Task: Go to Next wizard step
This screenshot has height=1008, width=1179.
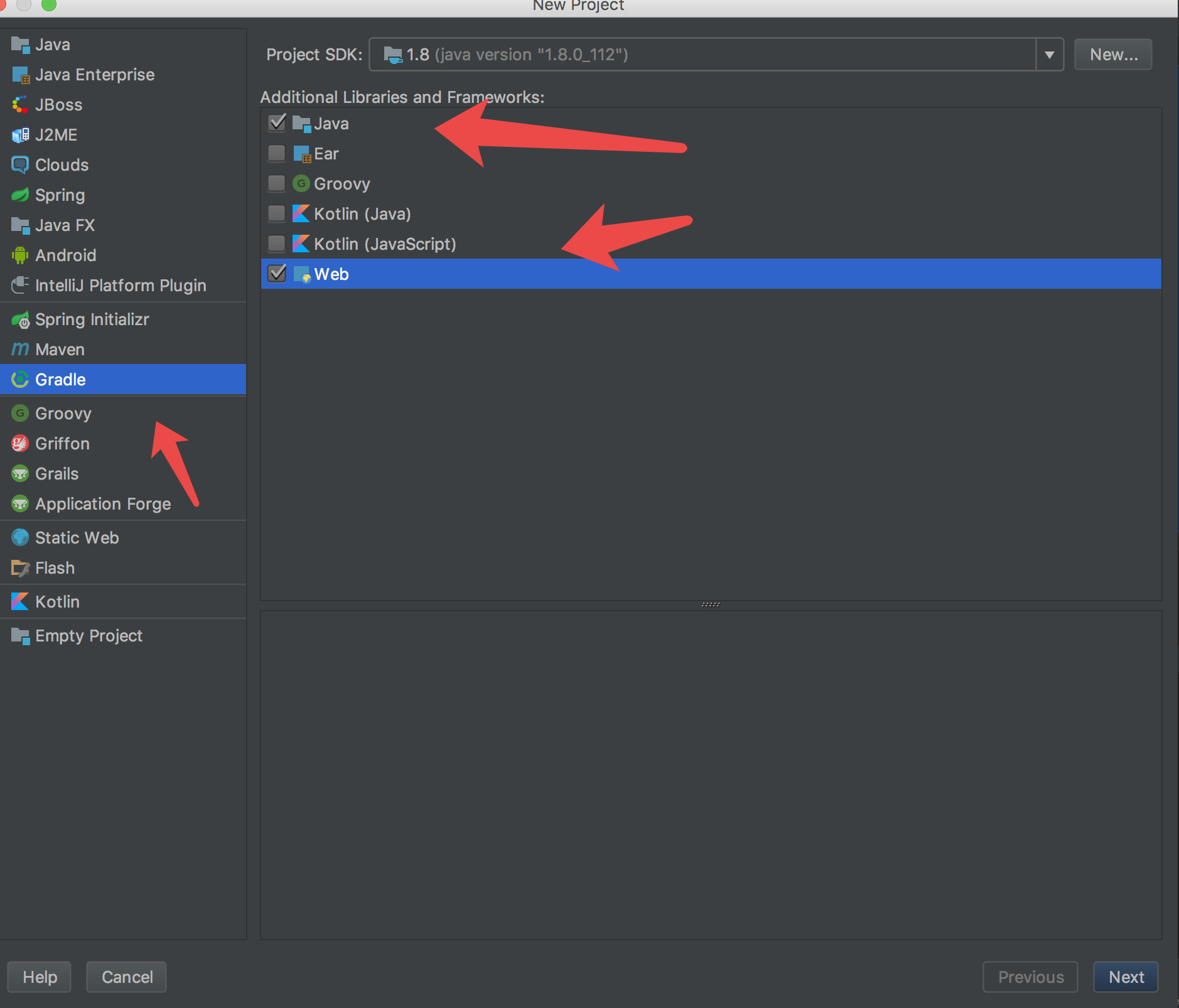Action: [x=1126, y=977]
